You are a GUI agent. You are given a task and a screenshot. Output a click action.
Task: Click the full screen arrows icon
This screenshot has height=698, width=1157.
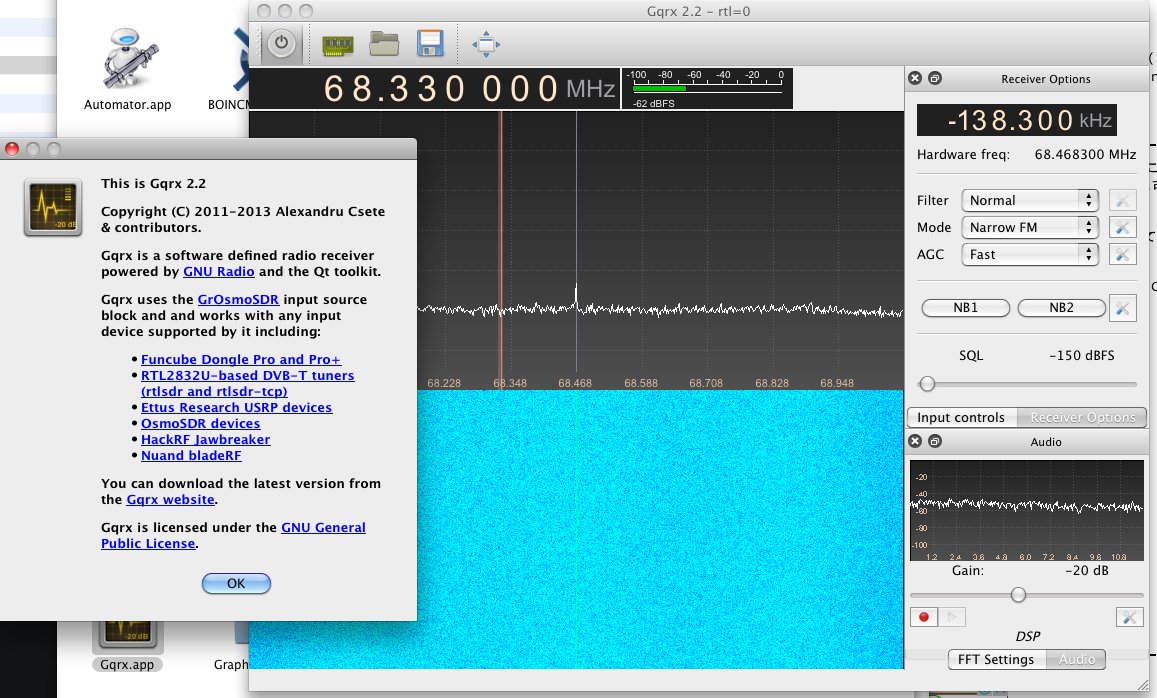pyautogui.click(x=486, y=44)
